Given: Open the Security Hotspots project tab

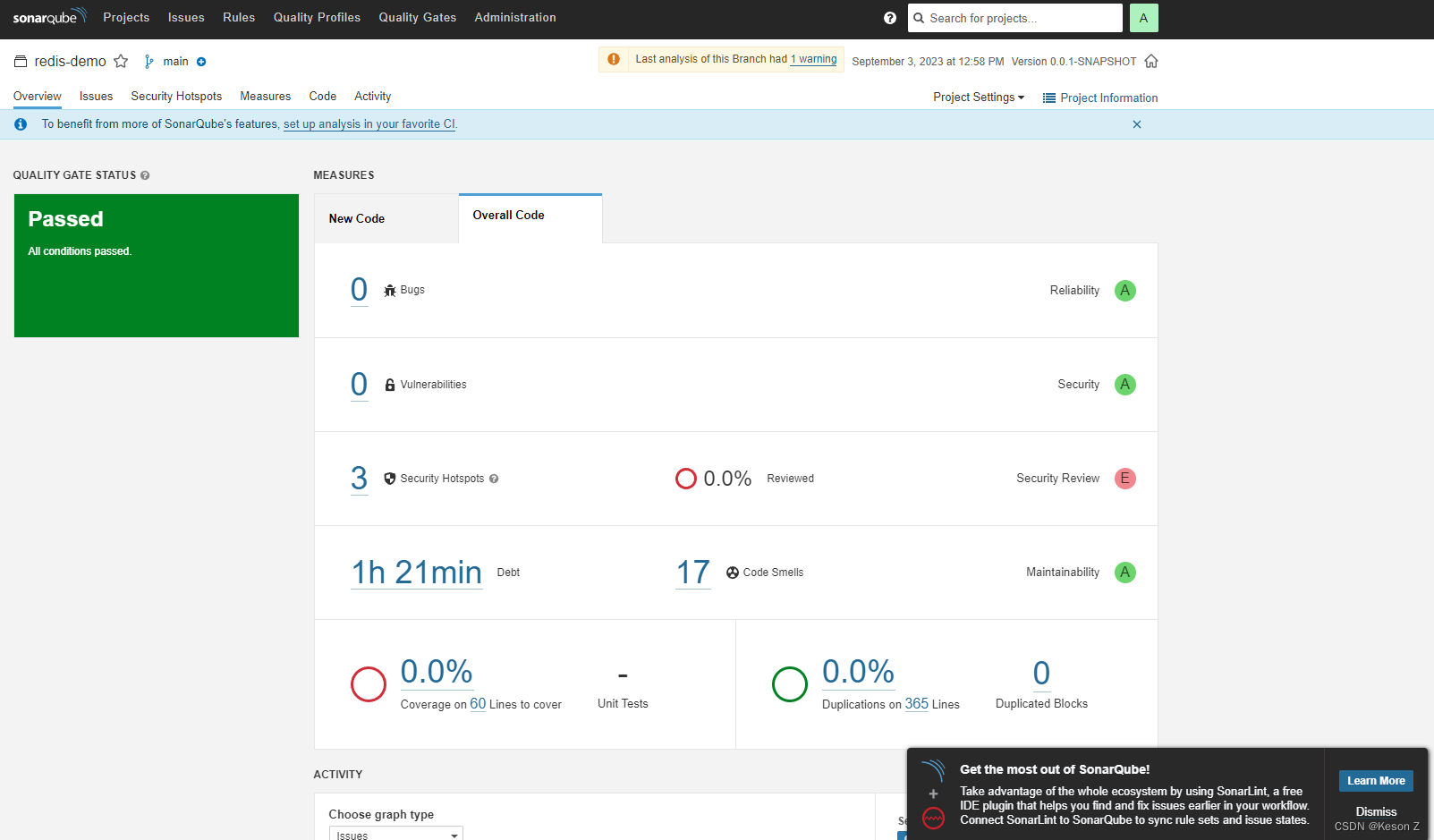Looking at the screenshot, I should tap(176, 97).
